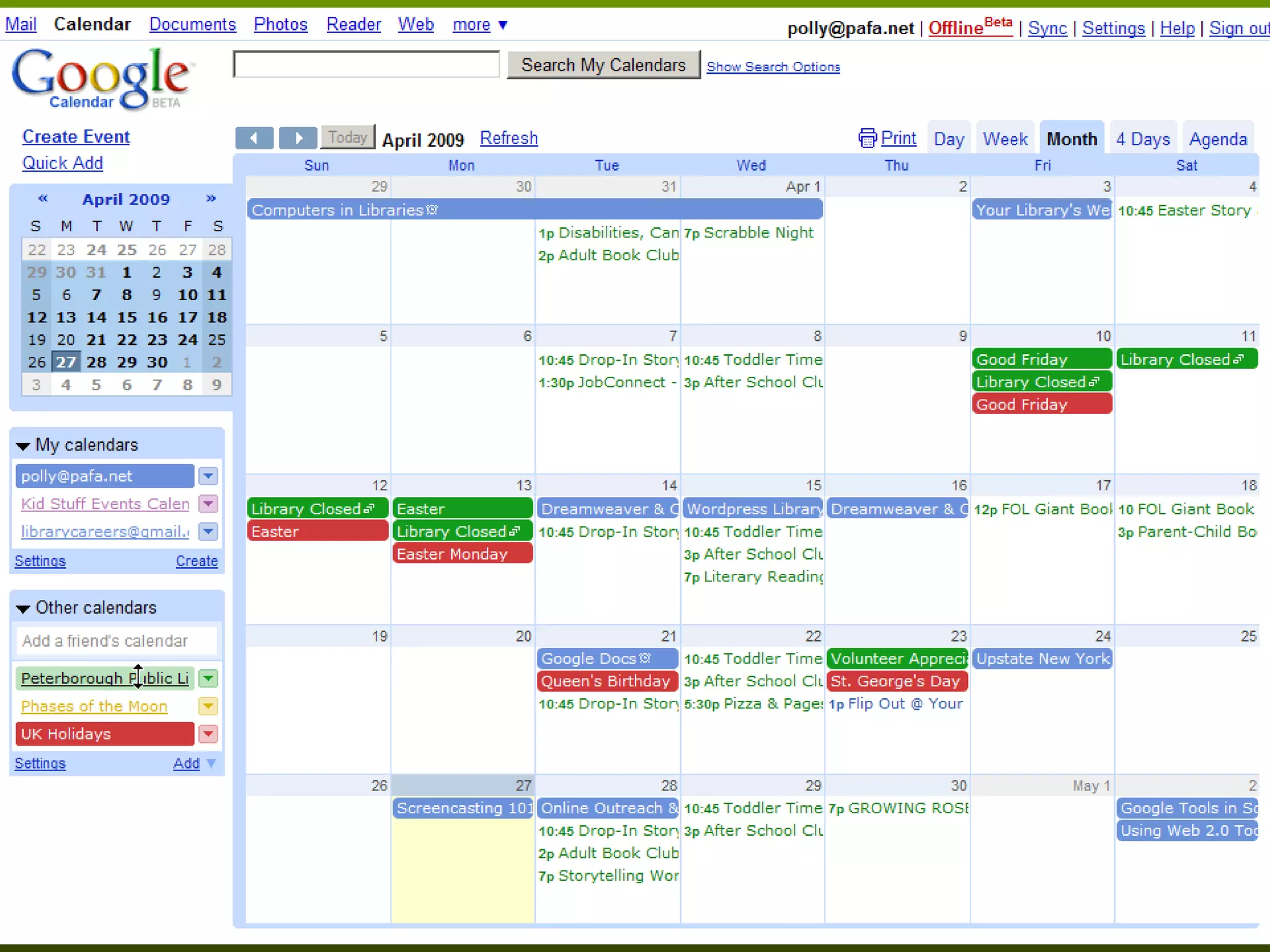Go to next month using forward arrow

click(x=298, y=138)
